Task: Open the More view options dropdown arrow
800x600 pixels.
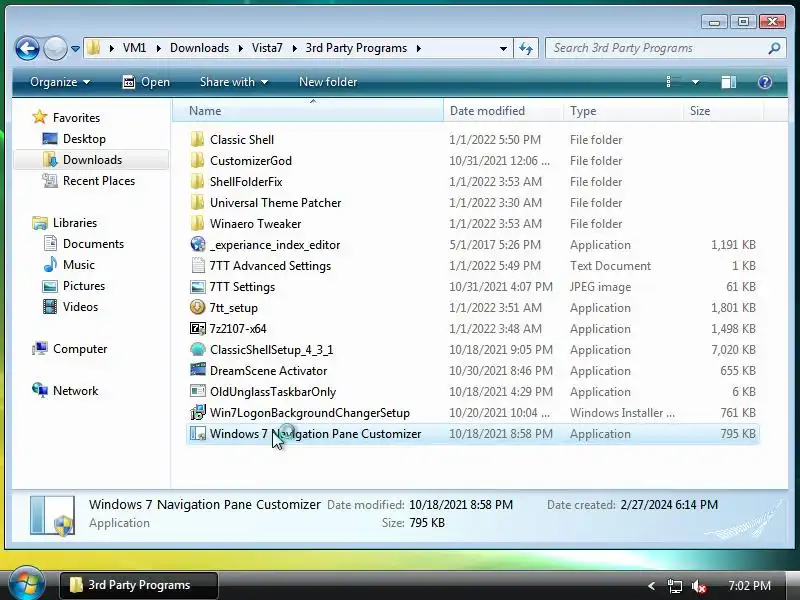Action: 695,82
